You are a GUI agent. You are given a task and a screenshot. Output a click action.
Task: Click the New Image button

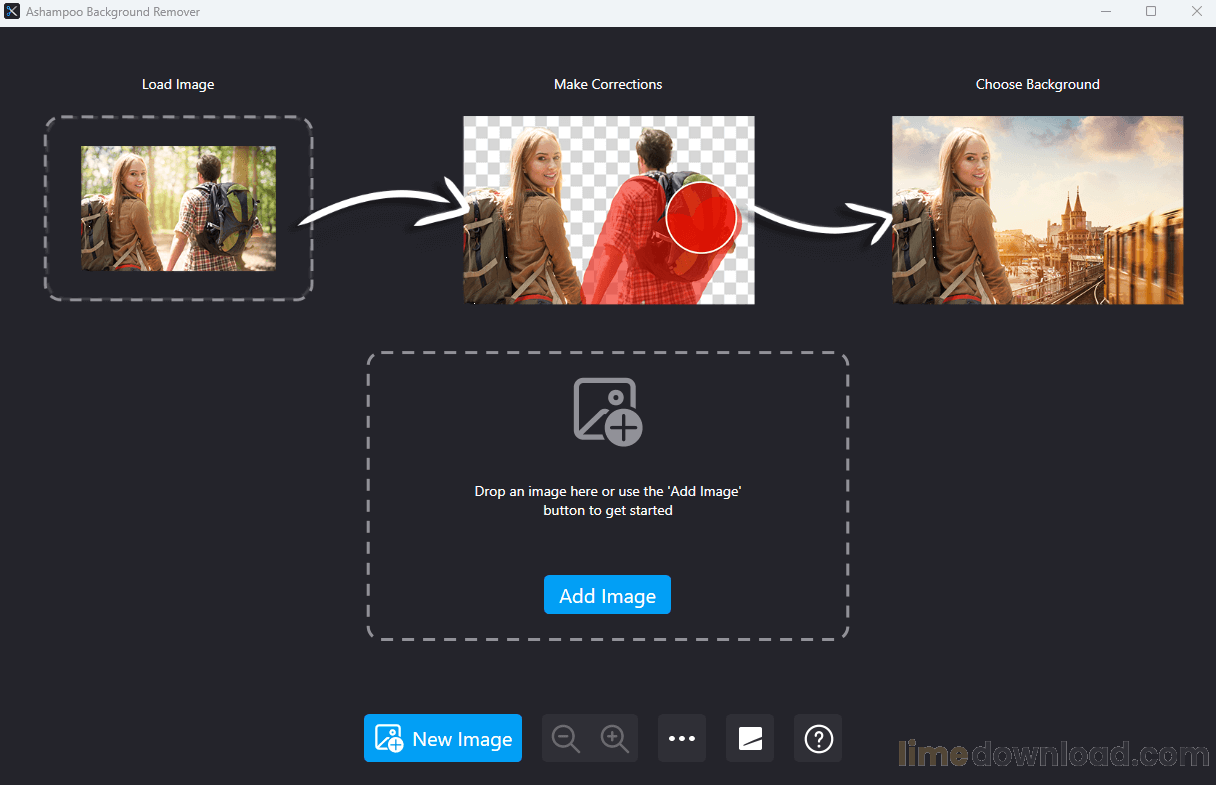tap(443, 738)
